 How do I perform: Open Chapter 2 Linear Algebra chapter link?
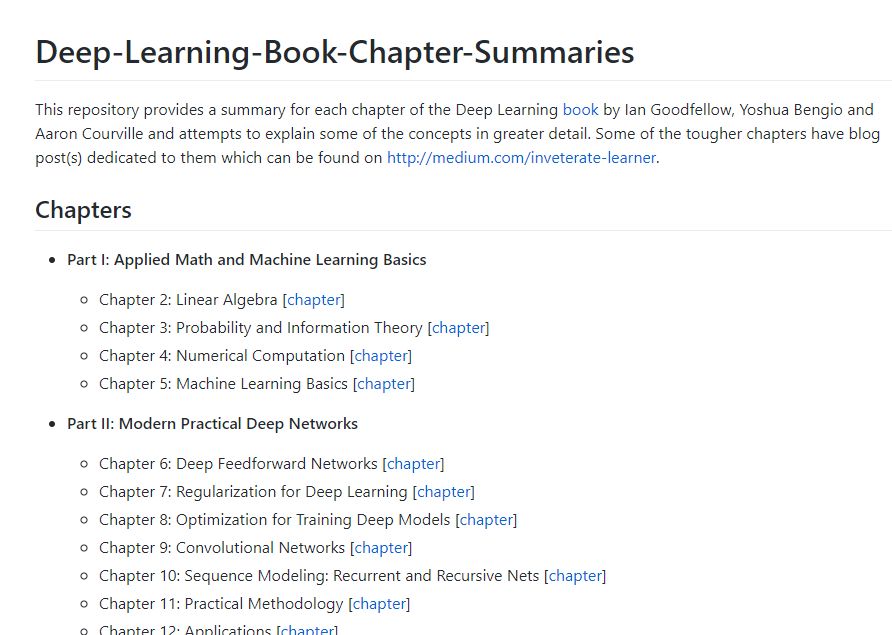314,299
